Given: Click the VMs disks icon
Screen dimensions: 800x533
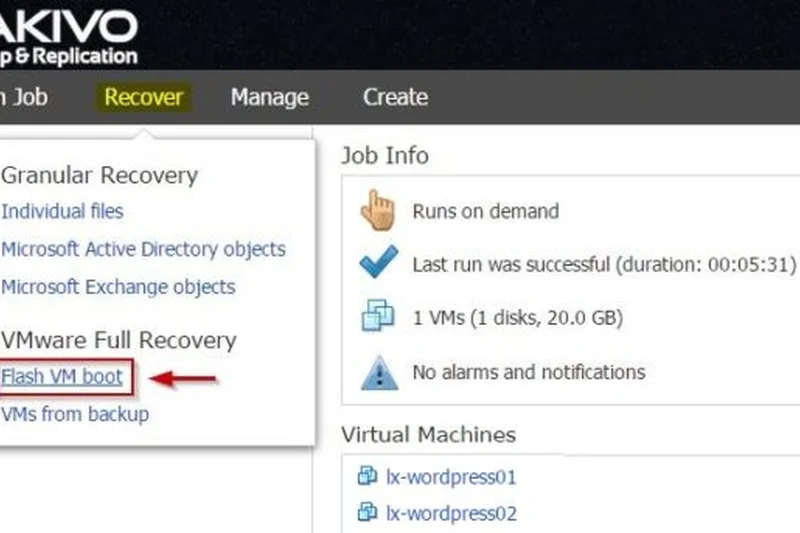Looking at the screenshot, I should point(378,315).
